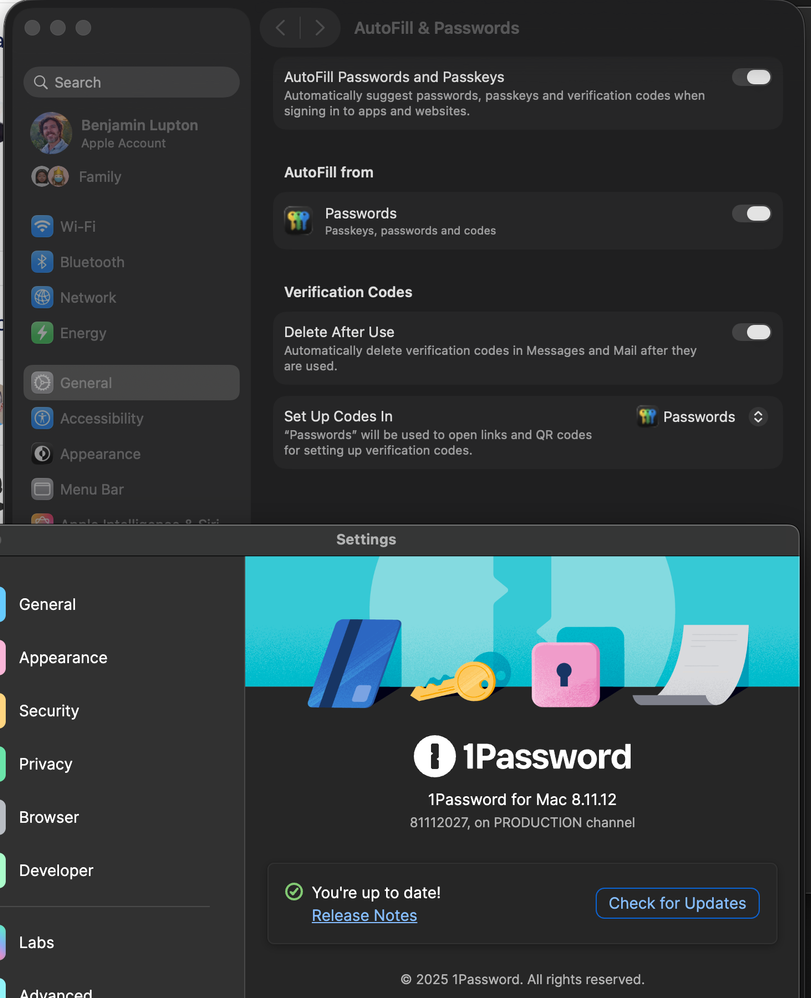Select the Energy battery icon

coord(42,333)
